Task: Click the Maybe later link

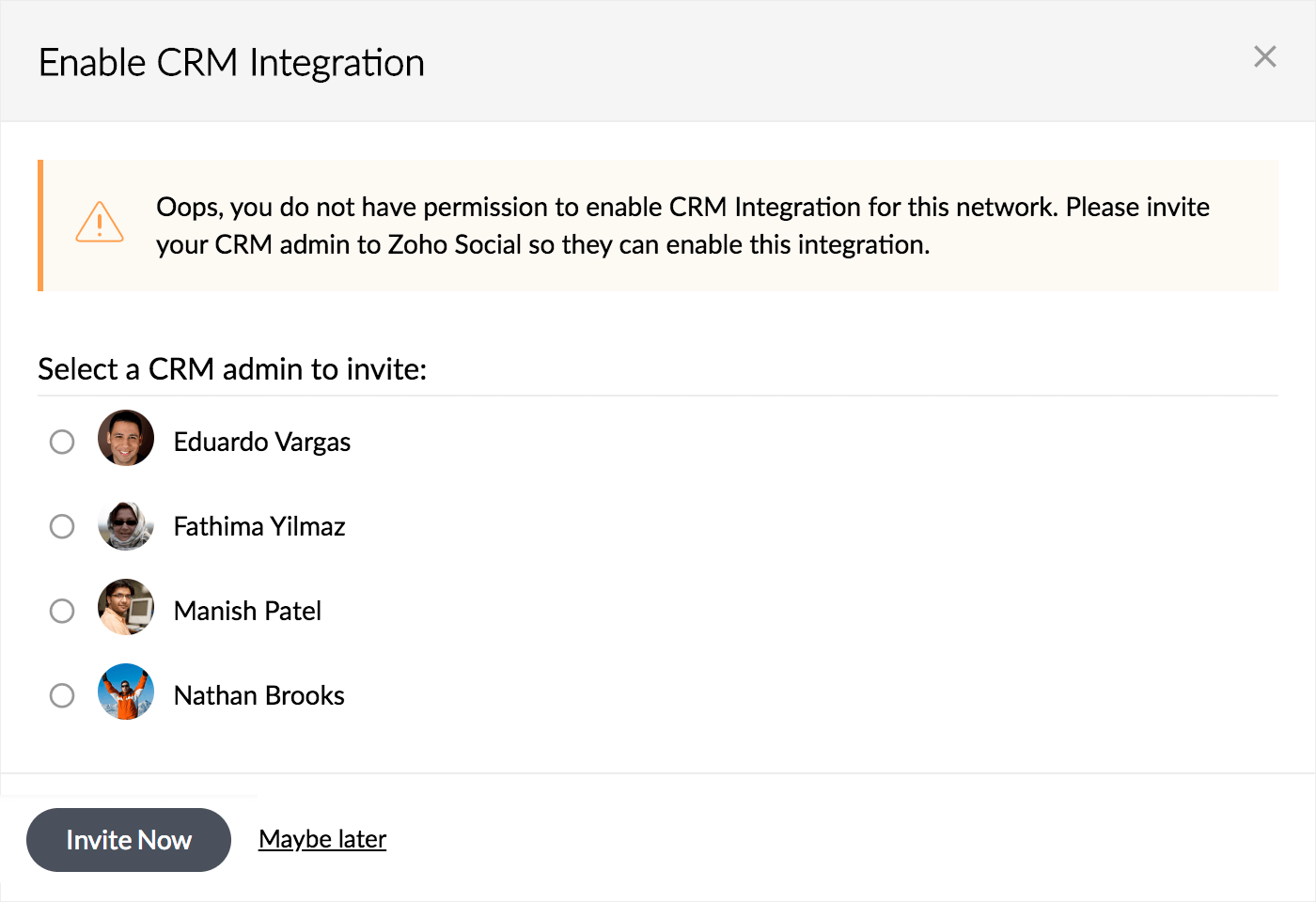Action: (x=322, y=839)
